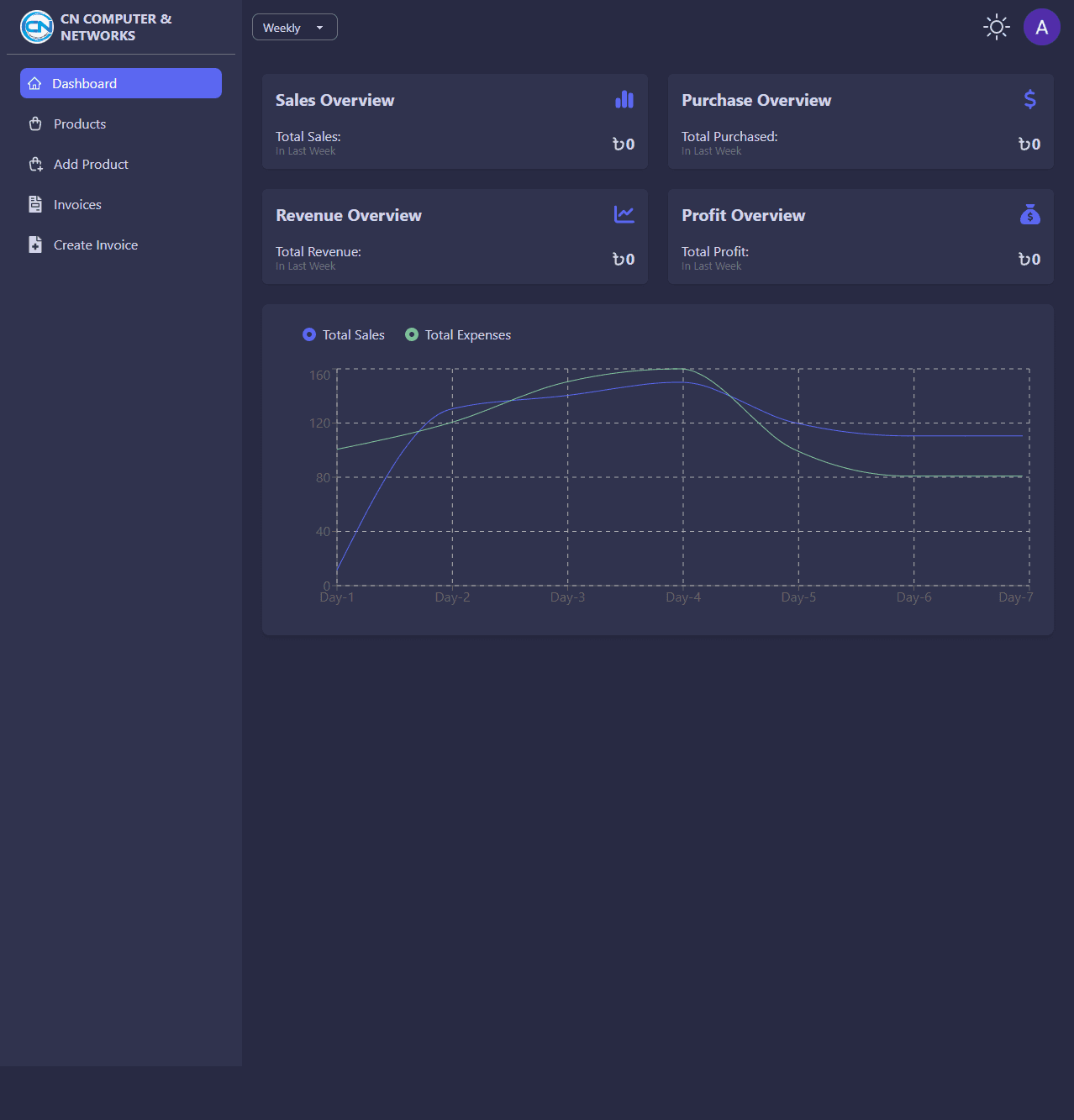The image size is (1074, 1120).
Task: Toggle Total Sales series in chart legend
Action: (344, 334)
